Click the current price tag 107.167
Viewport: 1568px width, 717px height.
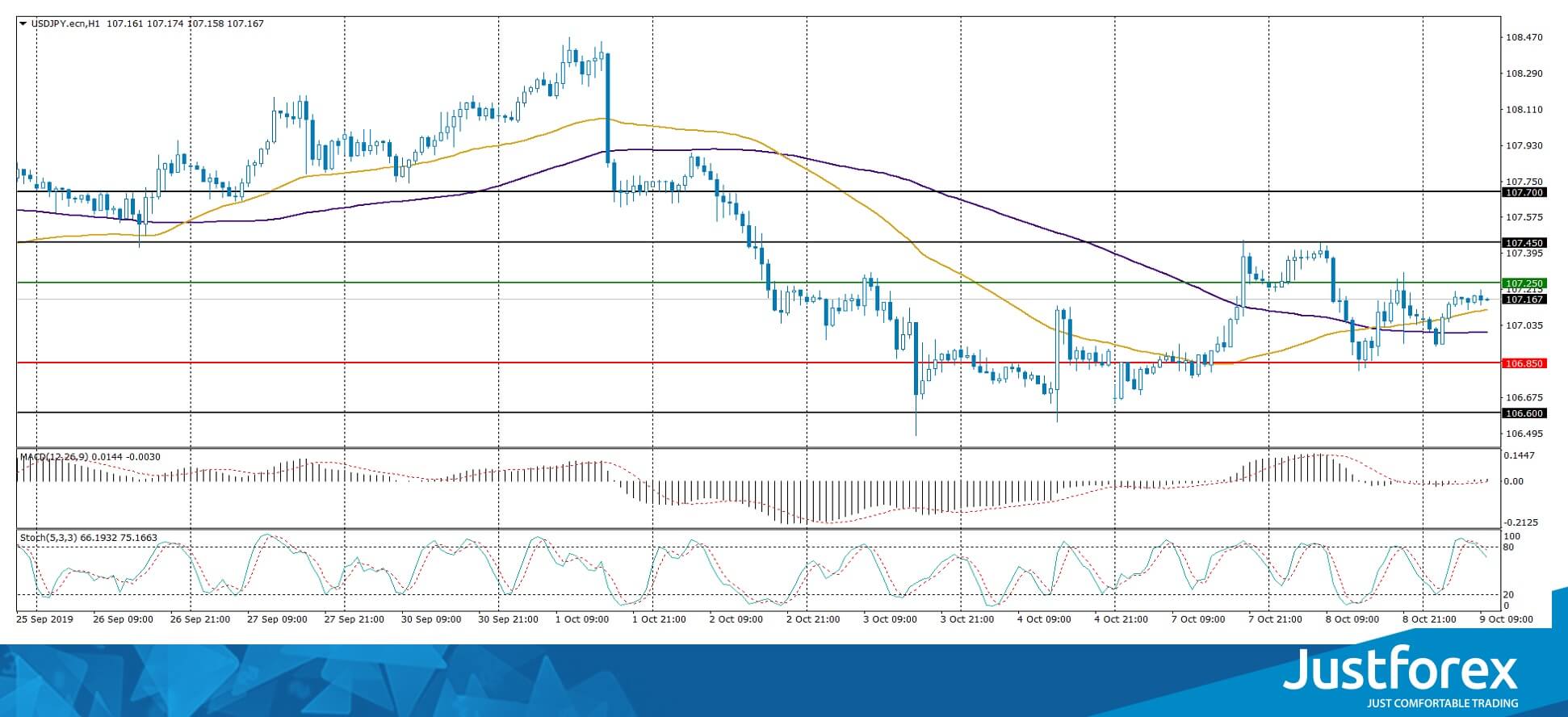coord(1524,300)
